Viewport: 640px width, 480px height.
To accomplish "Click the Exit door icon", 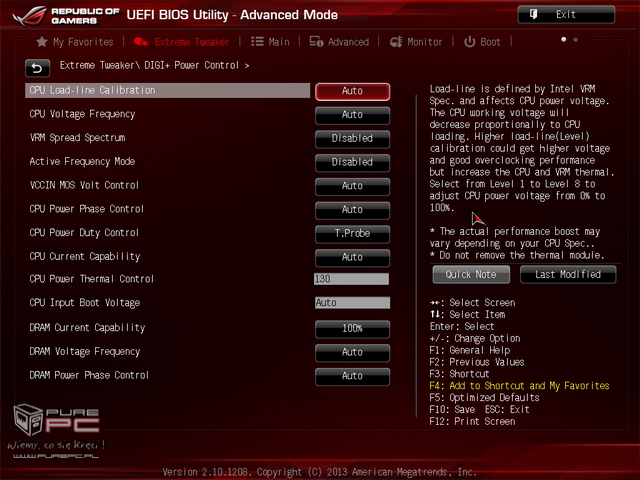I will (x=533, y=15).
